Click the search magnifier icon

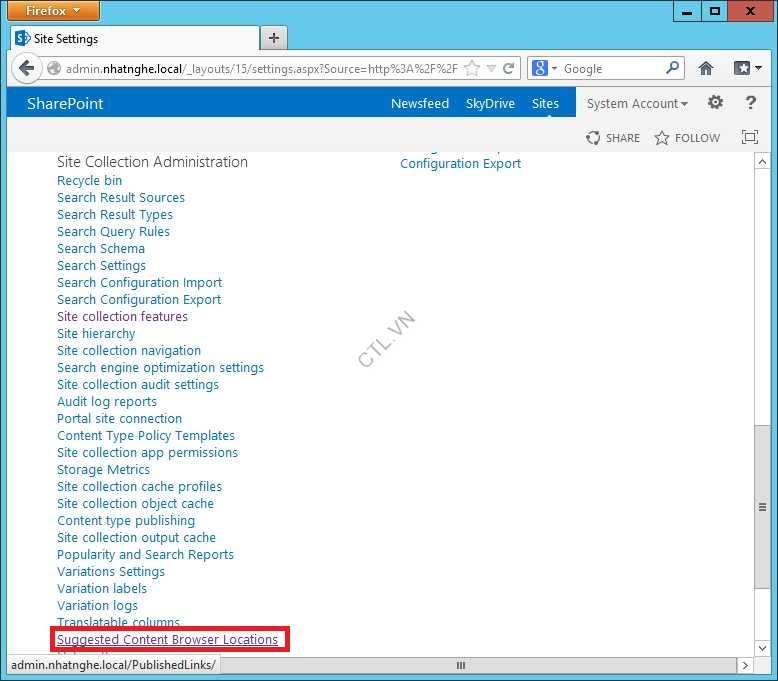[x=672, y=67]
